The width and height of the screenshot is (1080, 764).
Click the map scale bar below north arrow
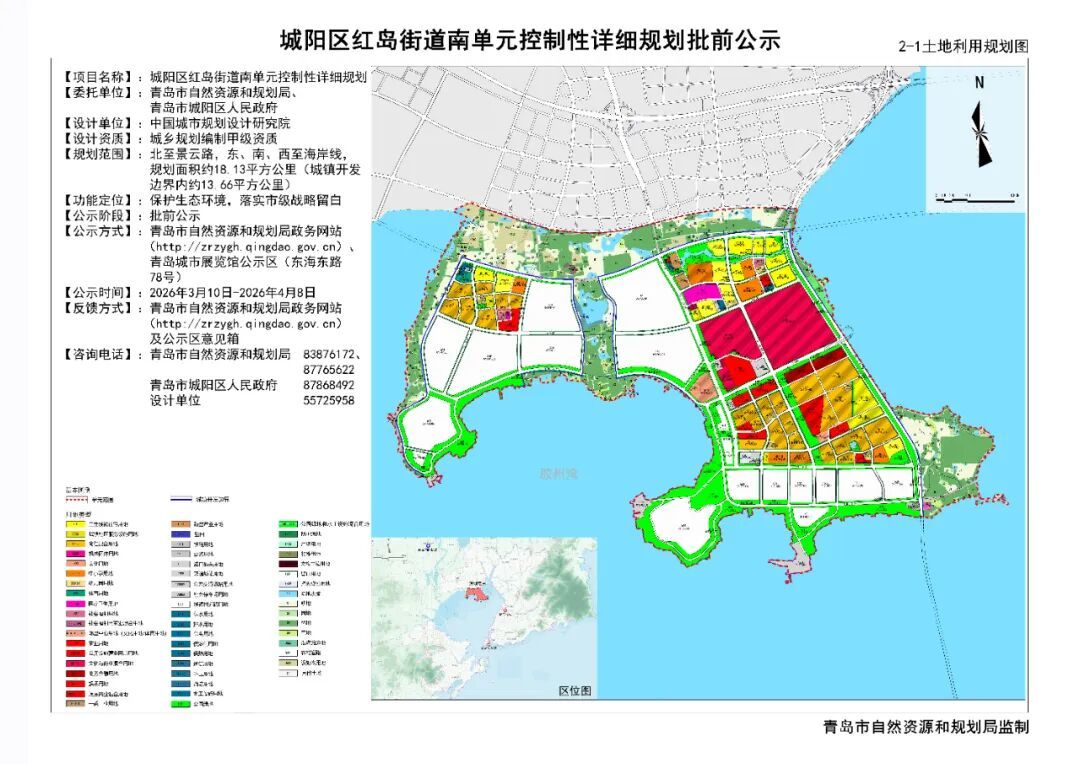(977, 198)
